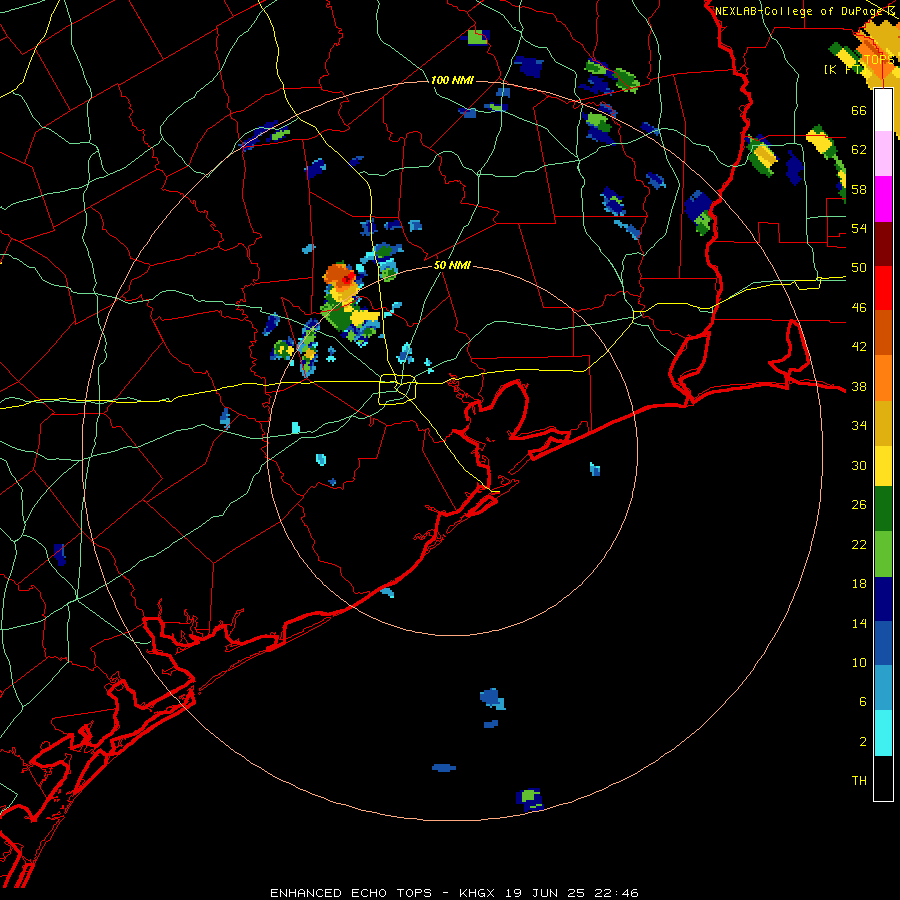
Task: Pick the light green legend swatch
Action: tap(883, 554)
